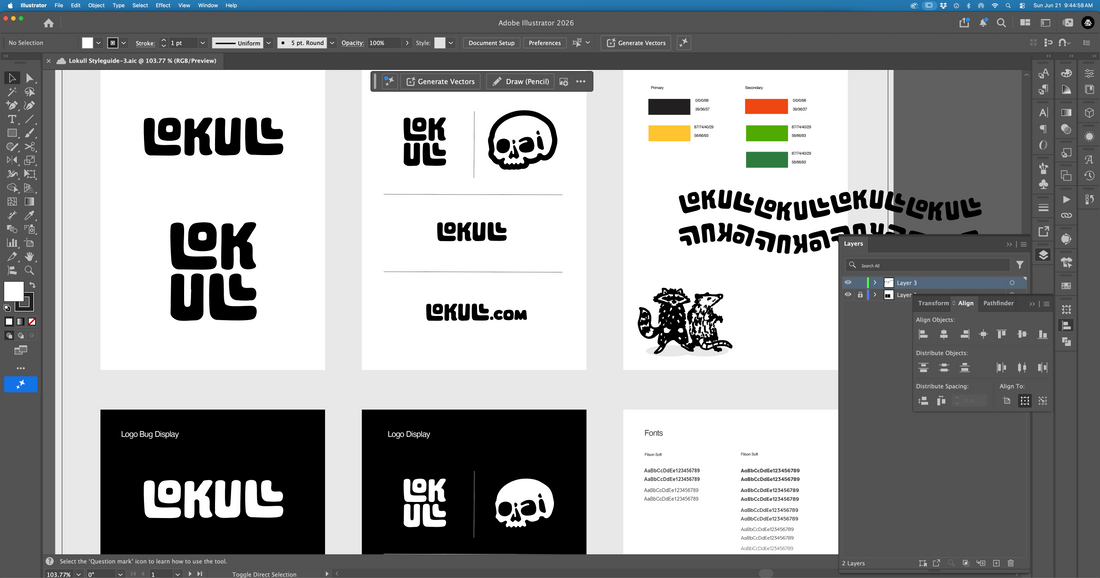The width and height of the screenshot is (1100, 578).
Task: Set fill mode to None (red slash)
Action: [32, 322]
